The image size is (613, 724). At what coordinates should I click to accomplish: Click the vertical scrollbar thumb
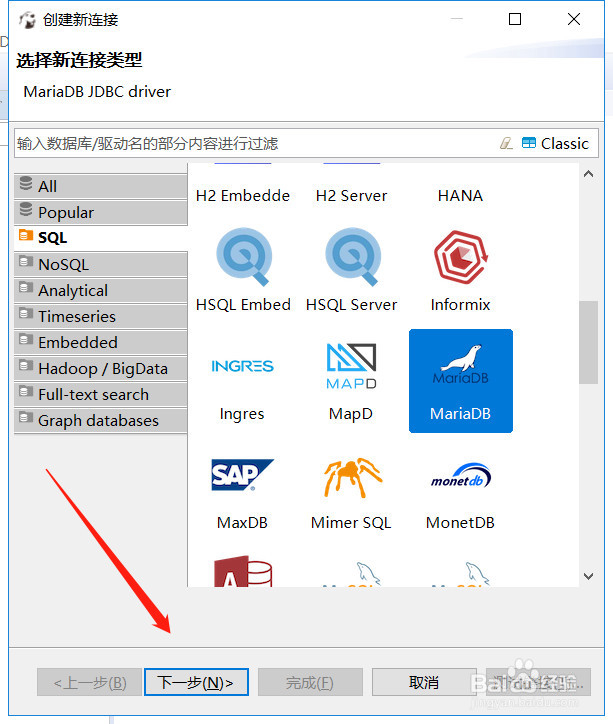(589, 342)
